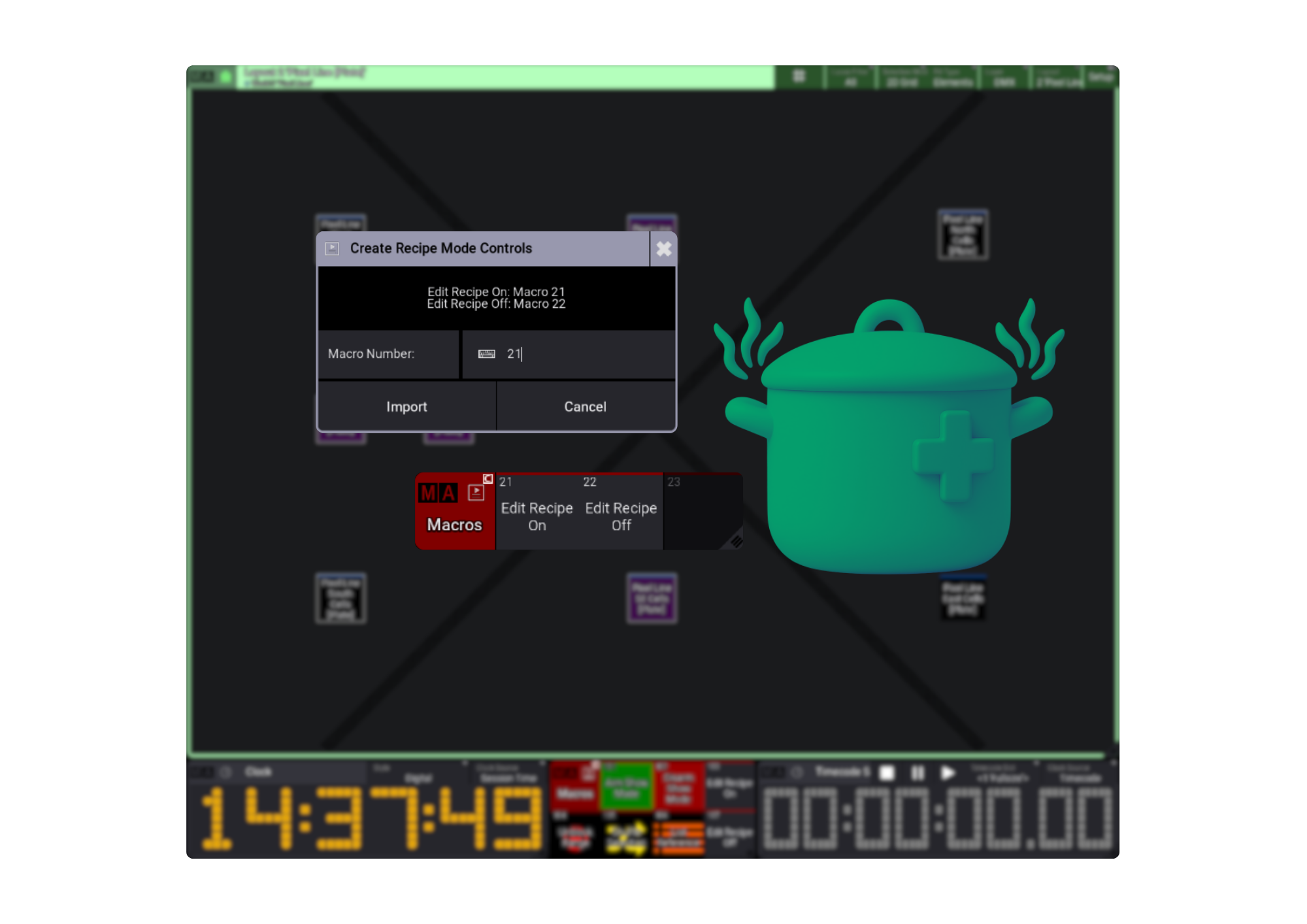Screen dimensions: 1307x924
Task: Open the on-screen keyboard icon beside 21
Action: point(487,354)
